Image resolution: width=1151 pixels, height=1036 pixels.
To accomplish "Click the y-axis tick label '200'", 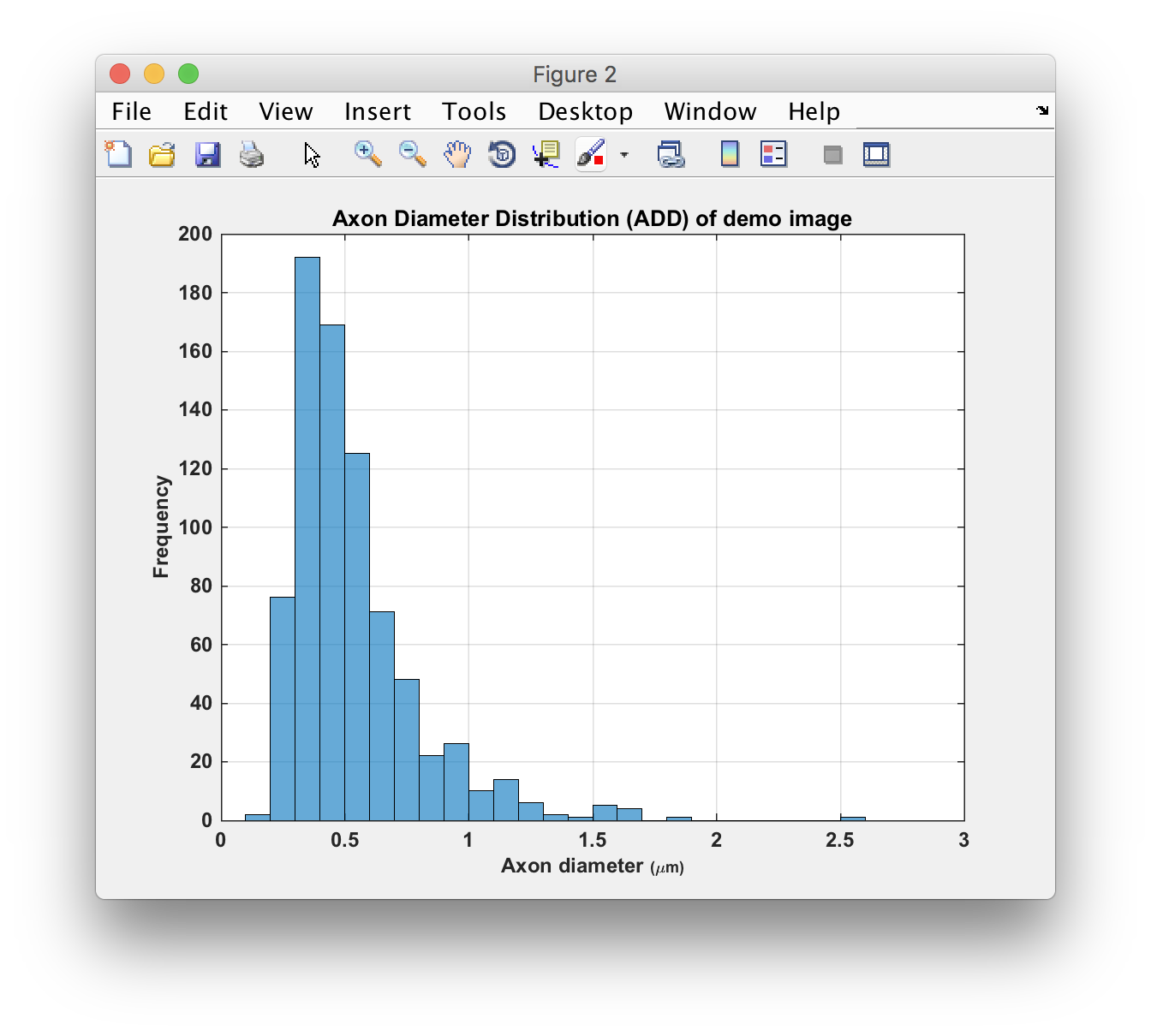I will pos(195,234).
